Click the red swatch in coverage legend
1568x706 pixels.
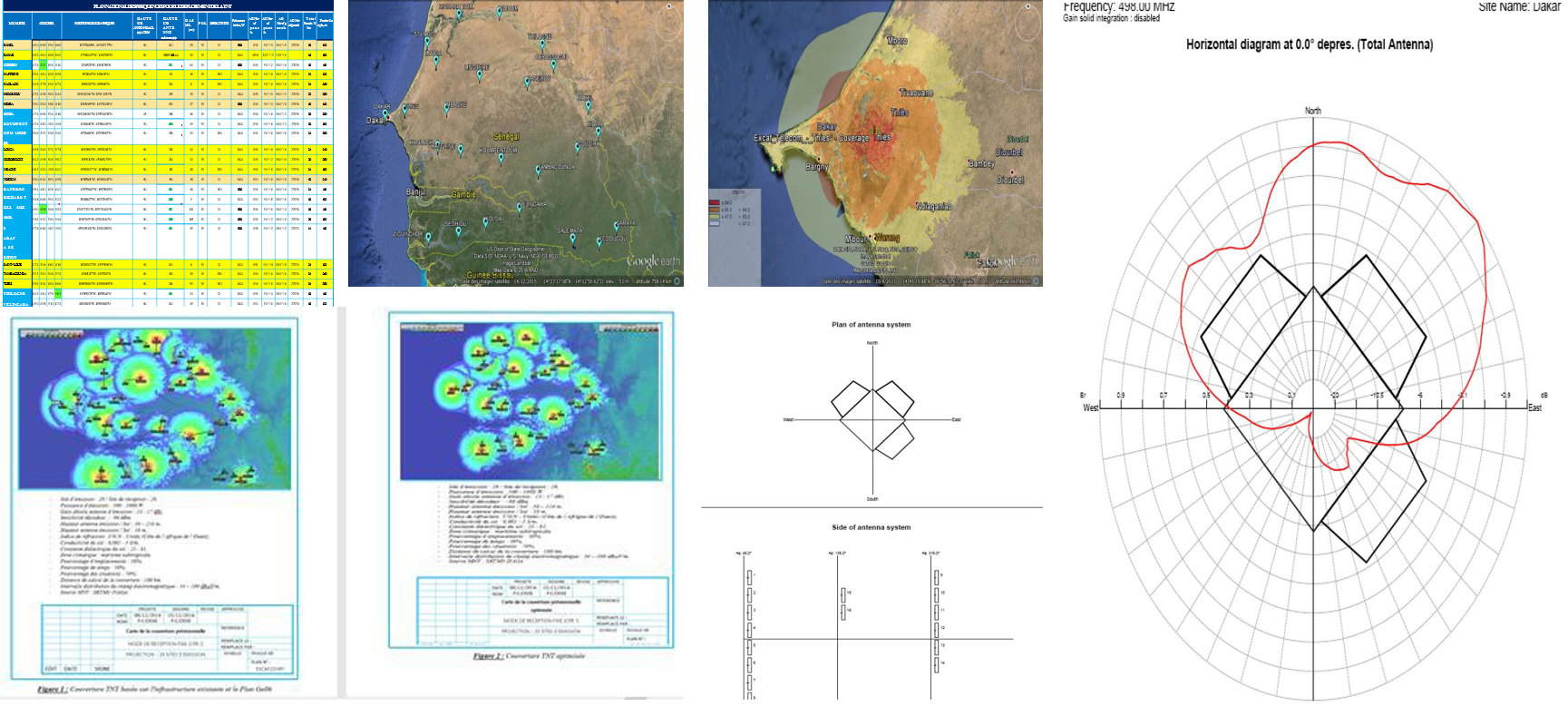714,202
